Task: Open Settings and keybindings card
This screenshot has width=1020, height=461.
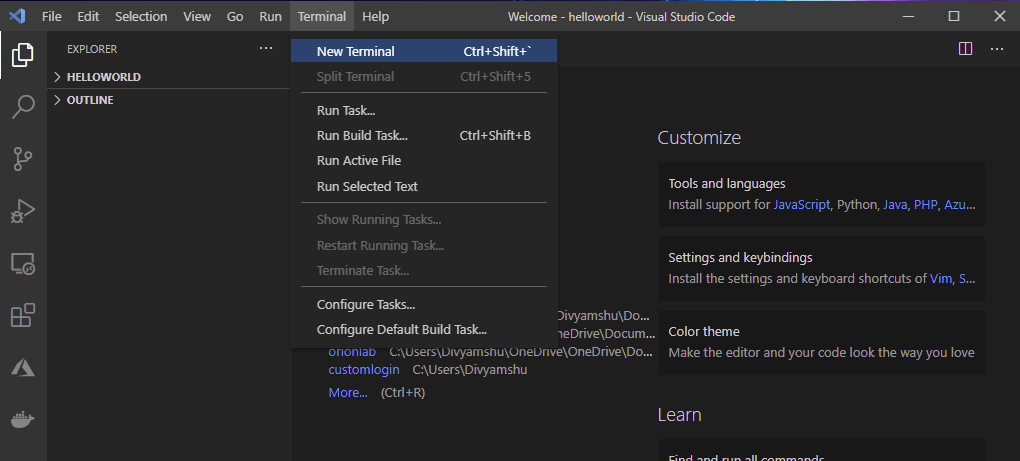Action: click(822, 269)
